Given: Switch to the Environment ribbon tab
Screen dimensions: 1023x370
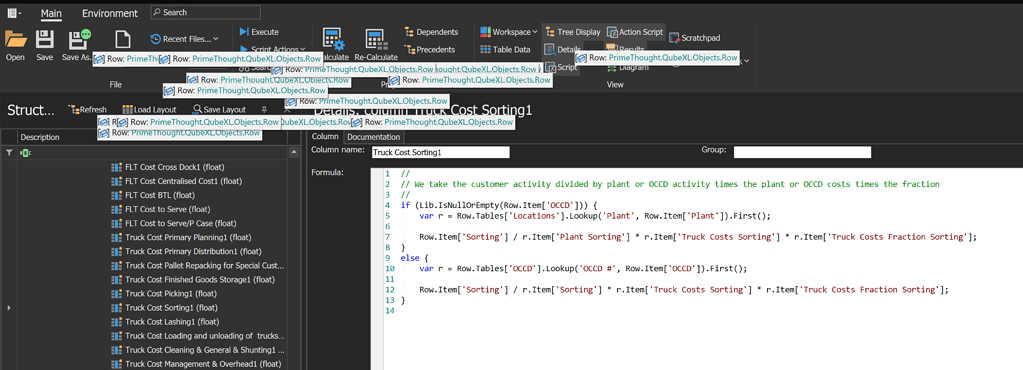Looking at the screenshot, I should [110, 13].
